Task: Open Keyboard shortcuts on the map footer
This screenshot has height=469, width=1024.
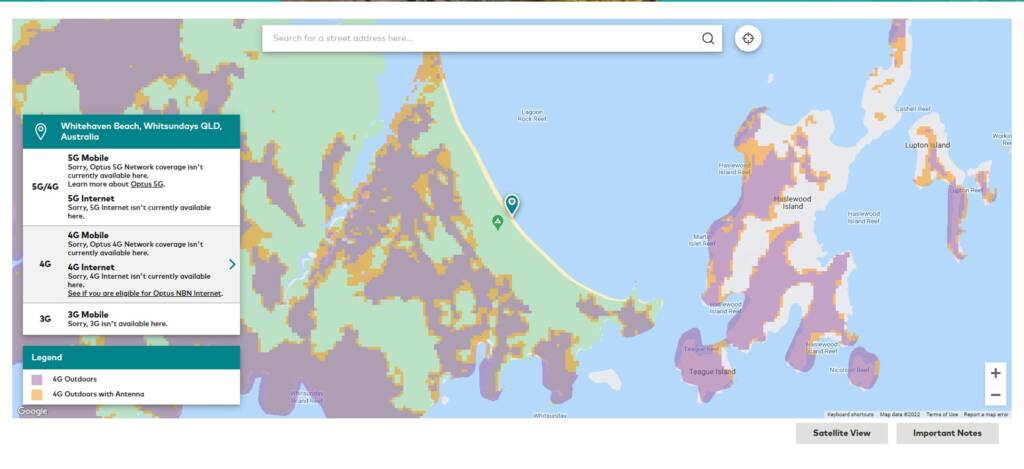Action: [x=850, y=414]
